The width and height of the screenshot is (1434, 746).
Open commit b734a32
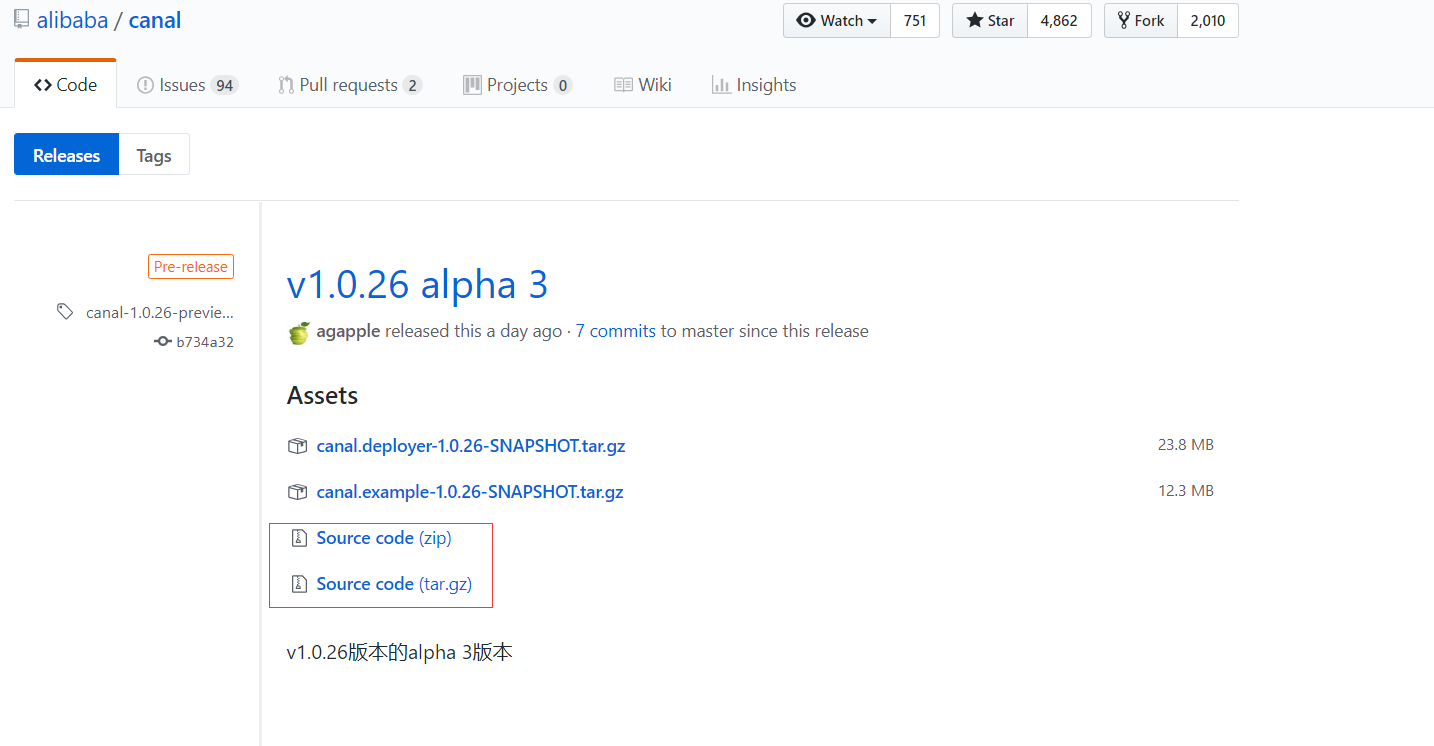pyautogui.click(x=205, y=342)
